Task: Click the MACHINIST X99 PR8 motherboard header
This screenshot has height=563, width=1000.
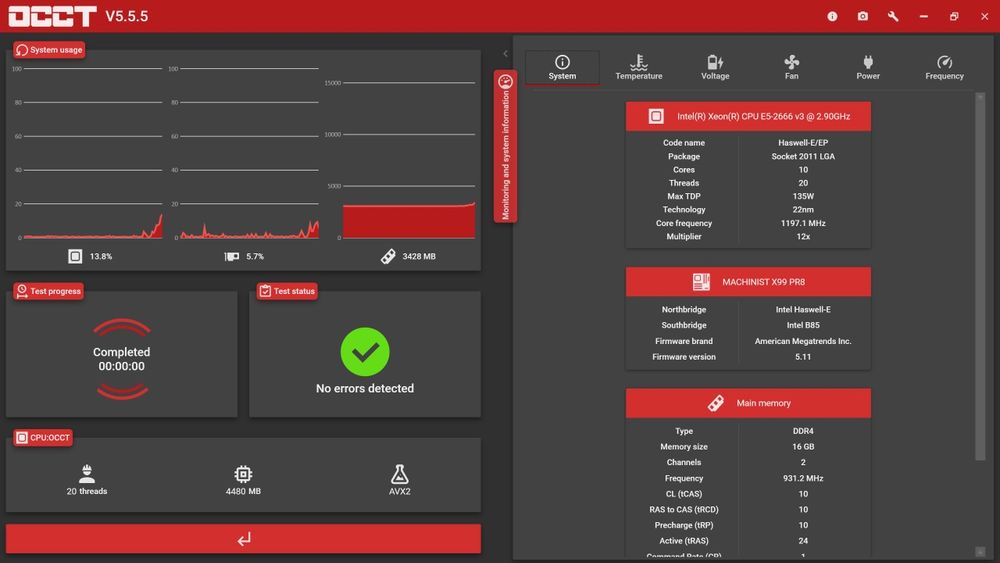Action: click(x=748, y=281)
